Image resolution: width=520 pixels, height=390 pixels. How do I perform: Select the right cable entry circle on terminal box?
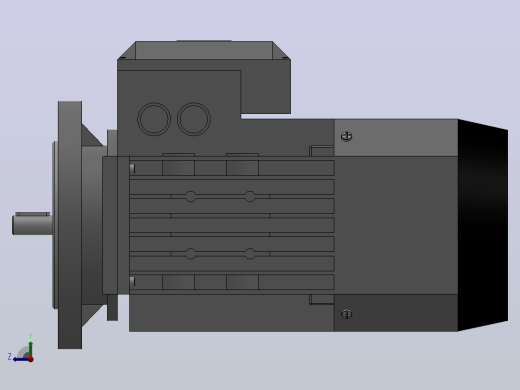[x=194, y=119]
